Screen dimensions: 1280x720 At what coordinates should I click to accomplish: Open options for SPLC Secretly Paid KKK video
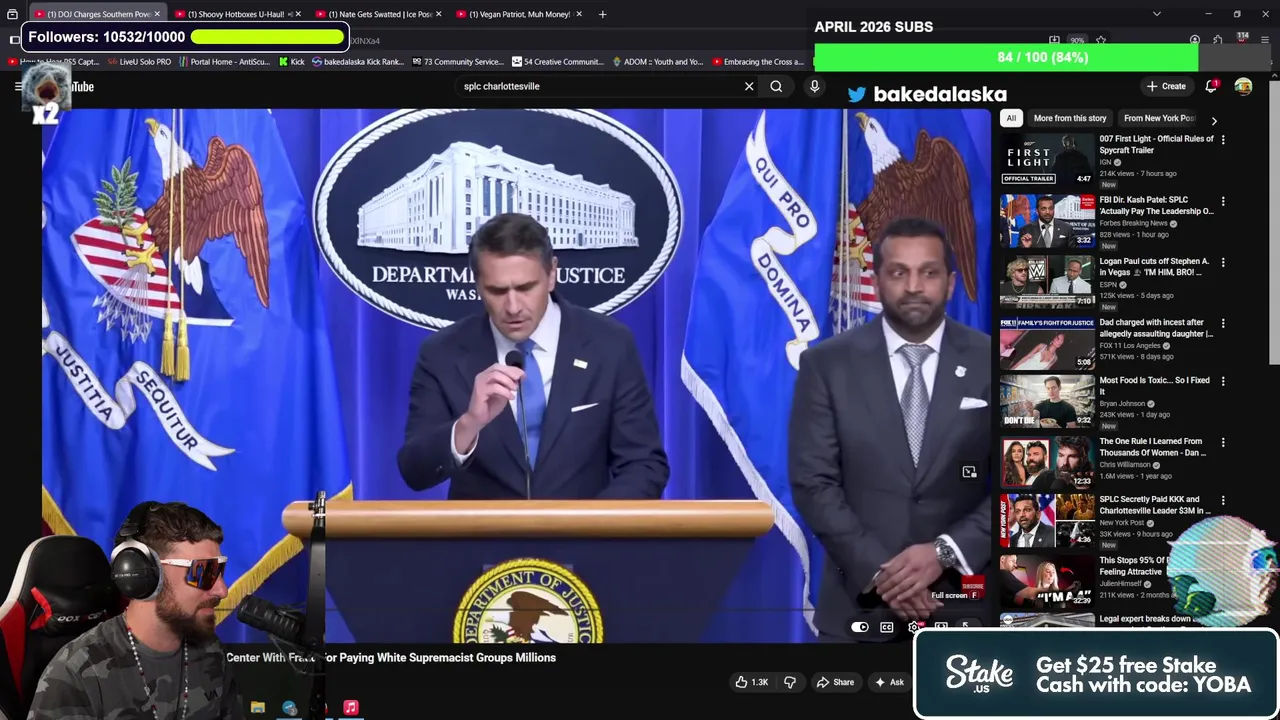tap(1223, 500)
